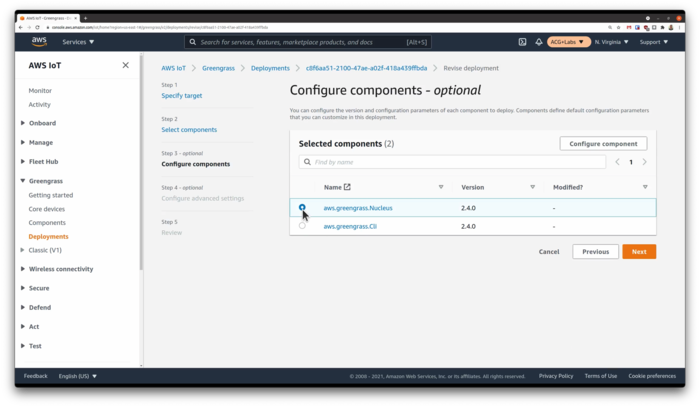
Task: Click the sidebar scrollbar
Action: click(x=141, y=163)
